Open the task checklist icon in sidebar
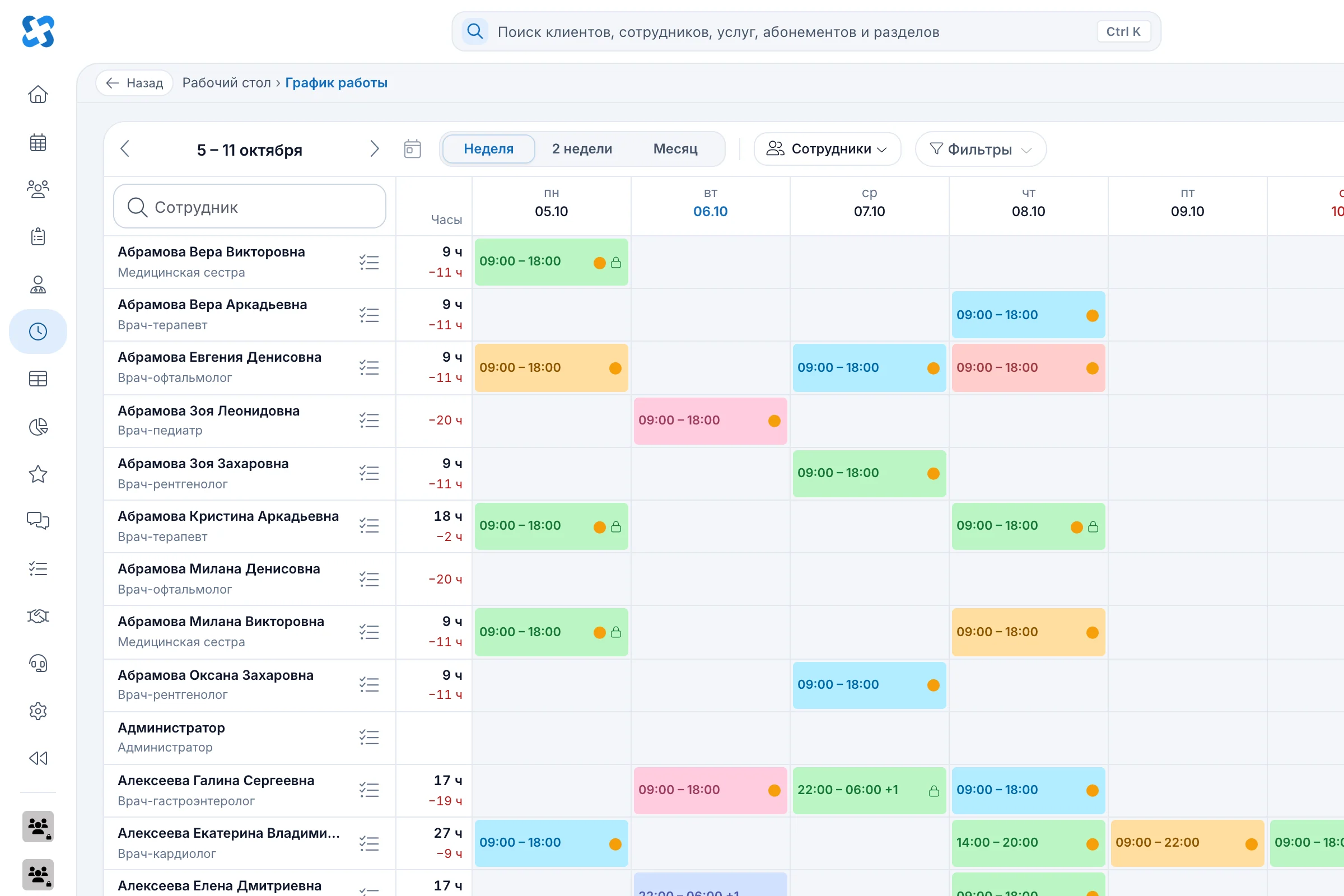Screen dimensions: 1344x896 tap(38, 568)
